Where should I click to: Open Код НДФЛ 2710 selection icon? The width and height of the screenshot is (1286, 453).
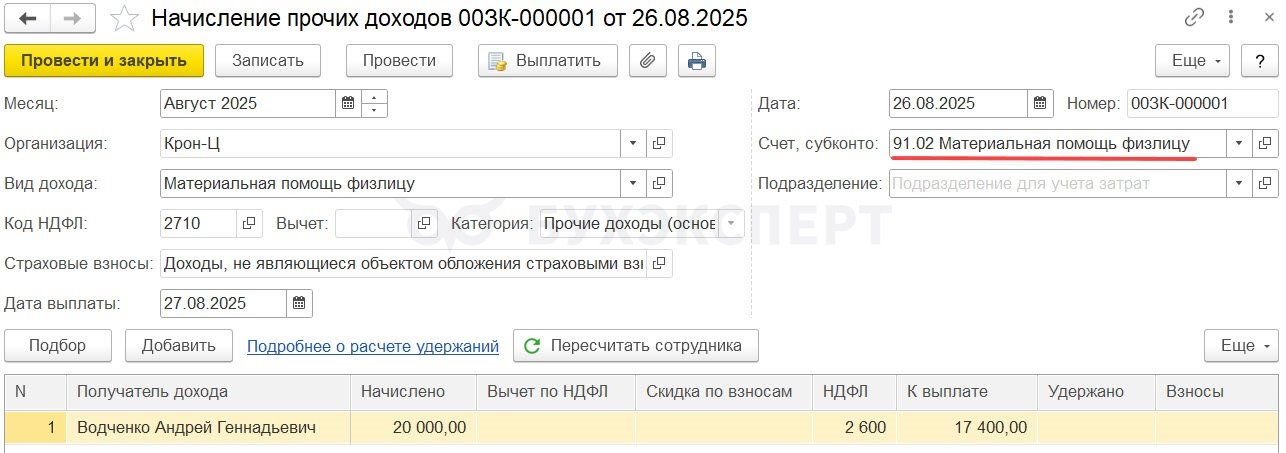pyautogui.click(x=249, y=223)
